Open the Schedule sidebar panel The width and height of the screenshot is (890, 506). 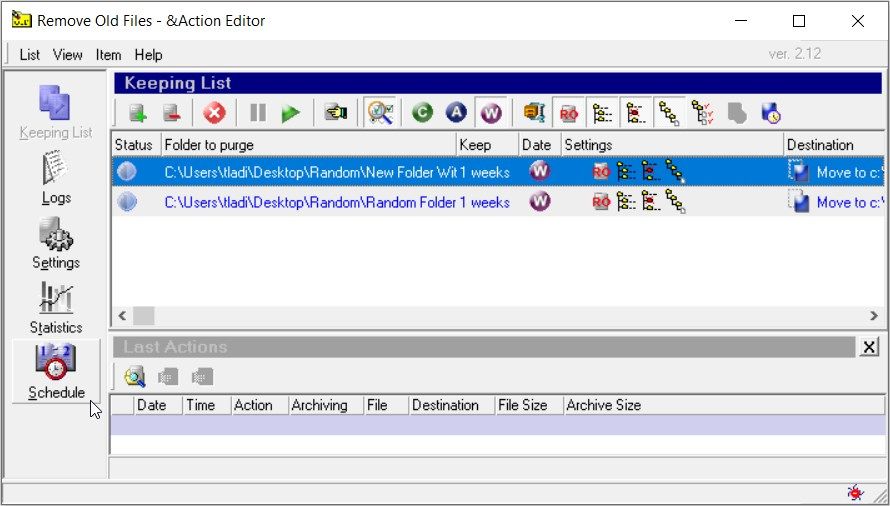56,371
